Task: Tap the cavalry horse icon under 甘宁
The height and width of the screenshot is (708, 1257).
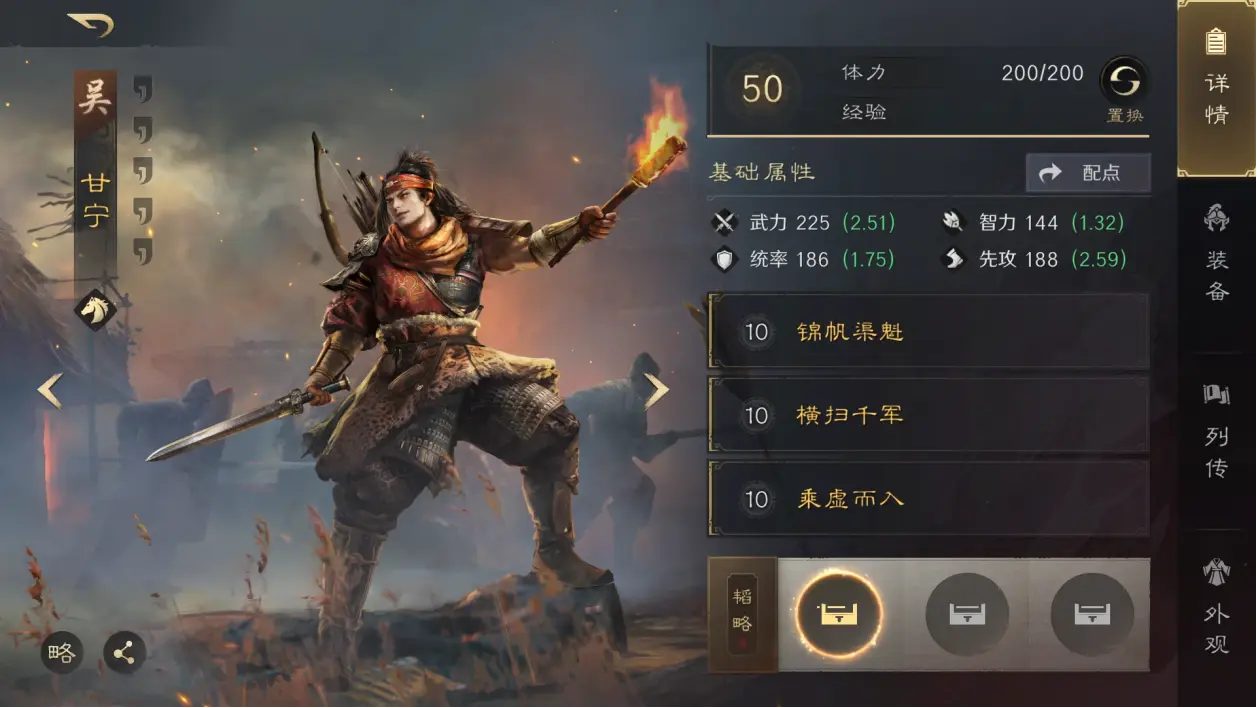Action: [x=96, y=309]
